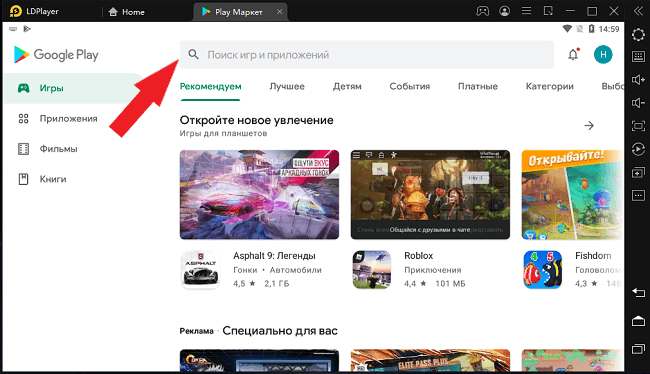Open operation recorder icon
Viewport: 650px width, 374px height.
pyautogui.click(x=638, y=149)
